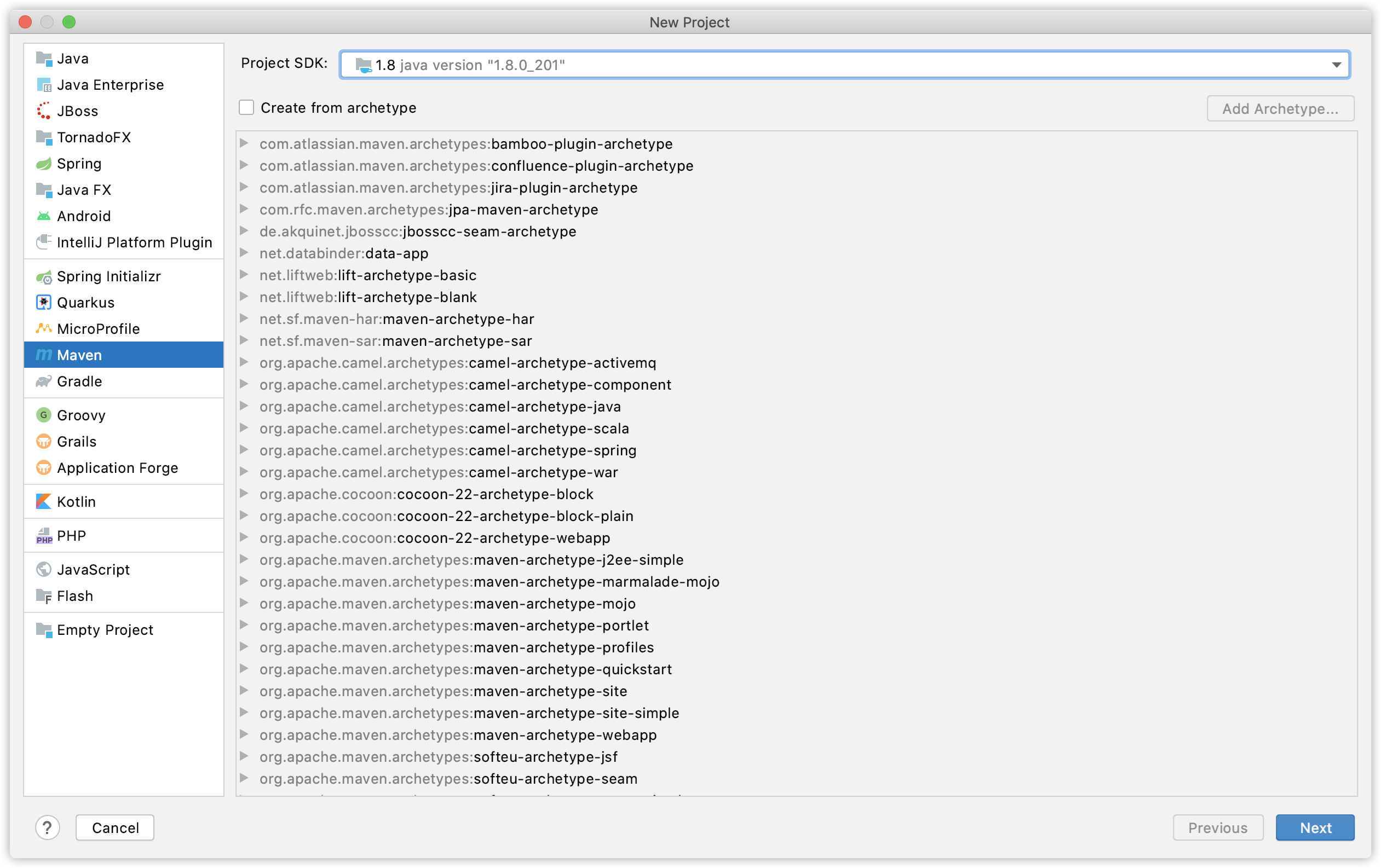Open the Project SDK dropdown
Screen dimensions: 1381x868
coord(844,65)
